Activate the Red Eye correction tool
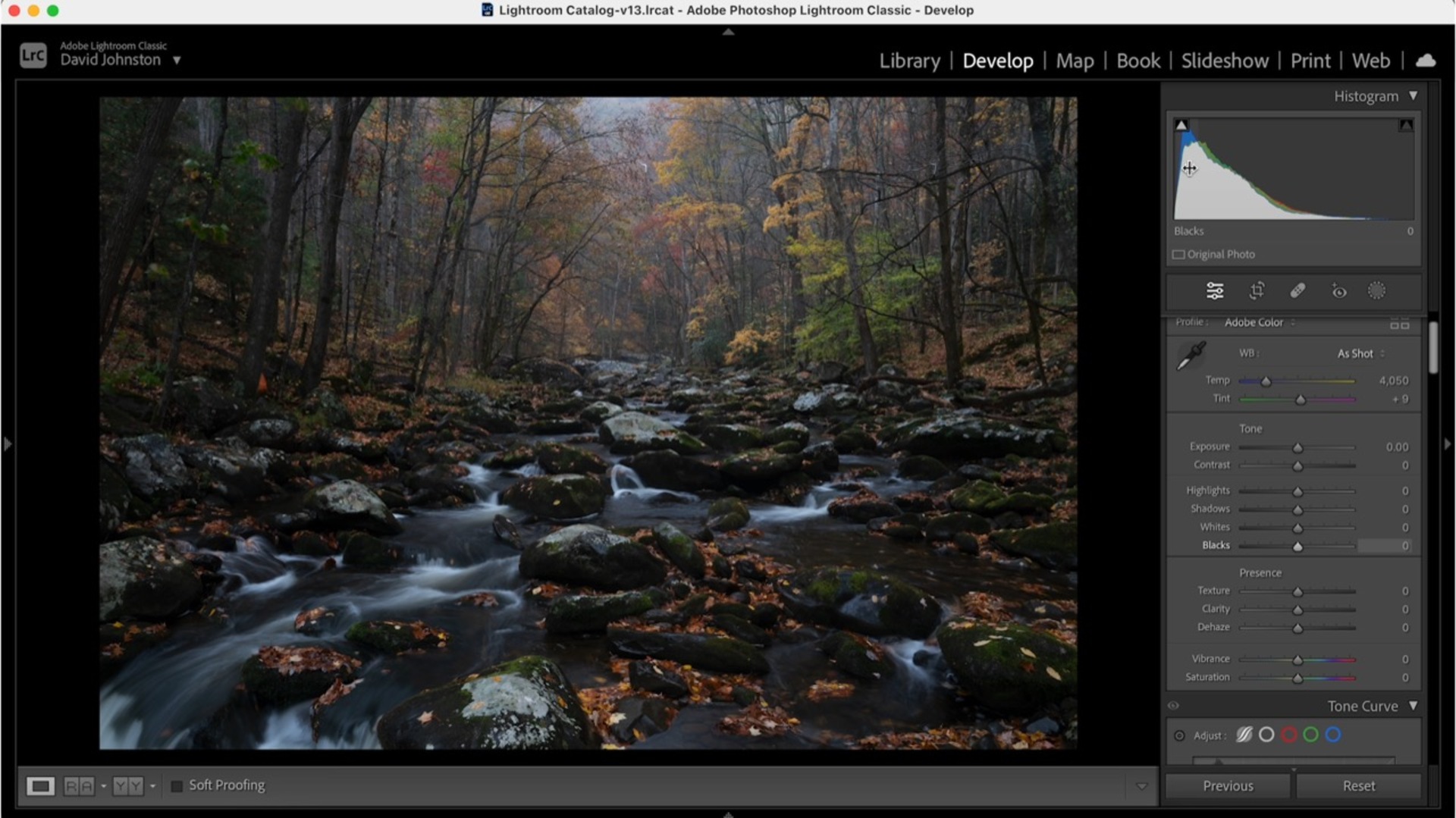1456x818 pixels. click(x=1339, y=291)
